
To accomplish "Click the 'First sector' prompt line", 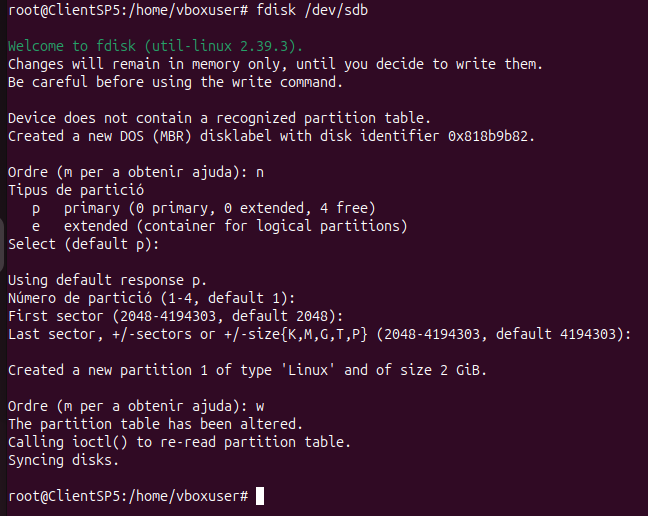I will (175, 316).
